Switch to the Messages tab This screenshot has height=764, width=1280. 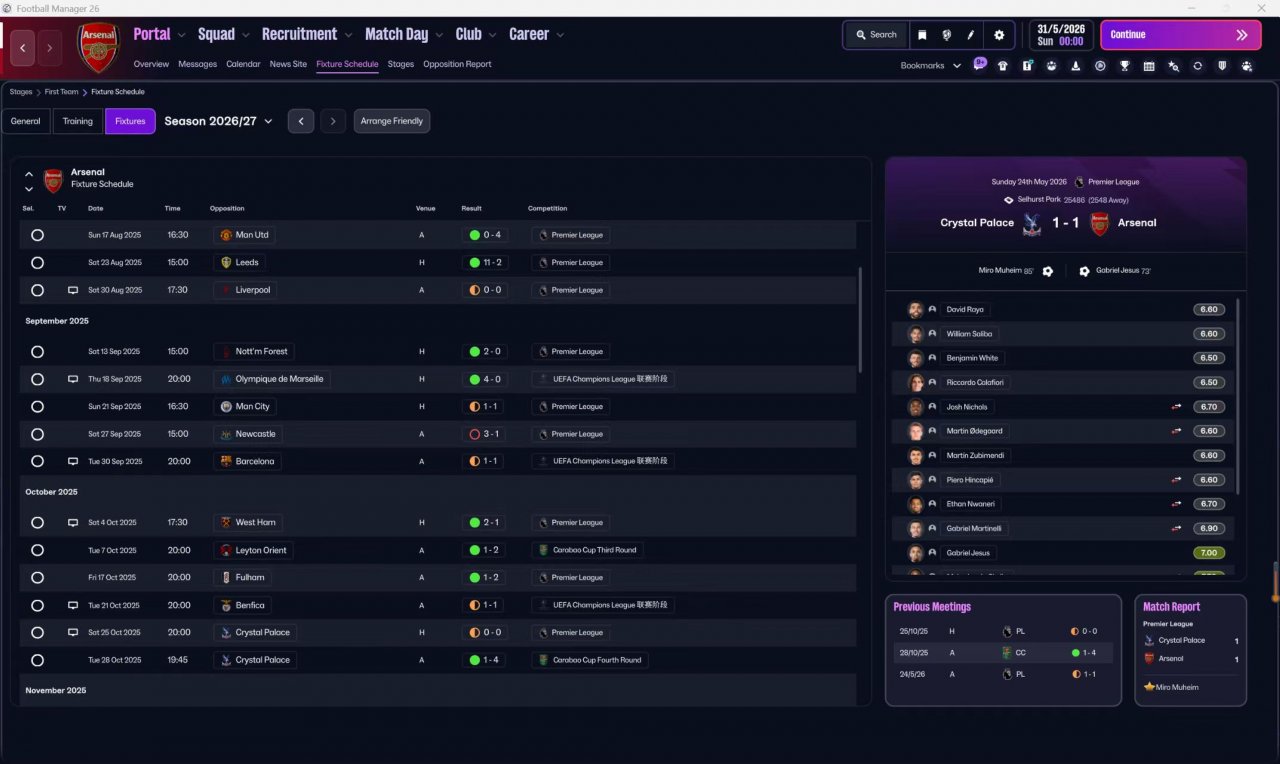coord(197,64)
